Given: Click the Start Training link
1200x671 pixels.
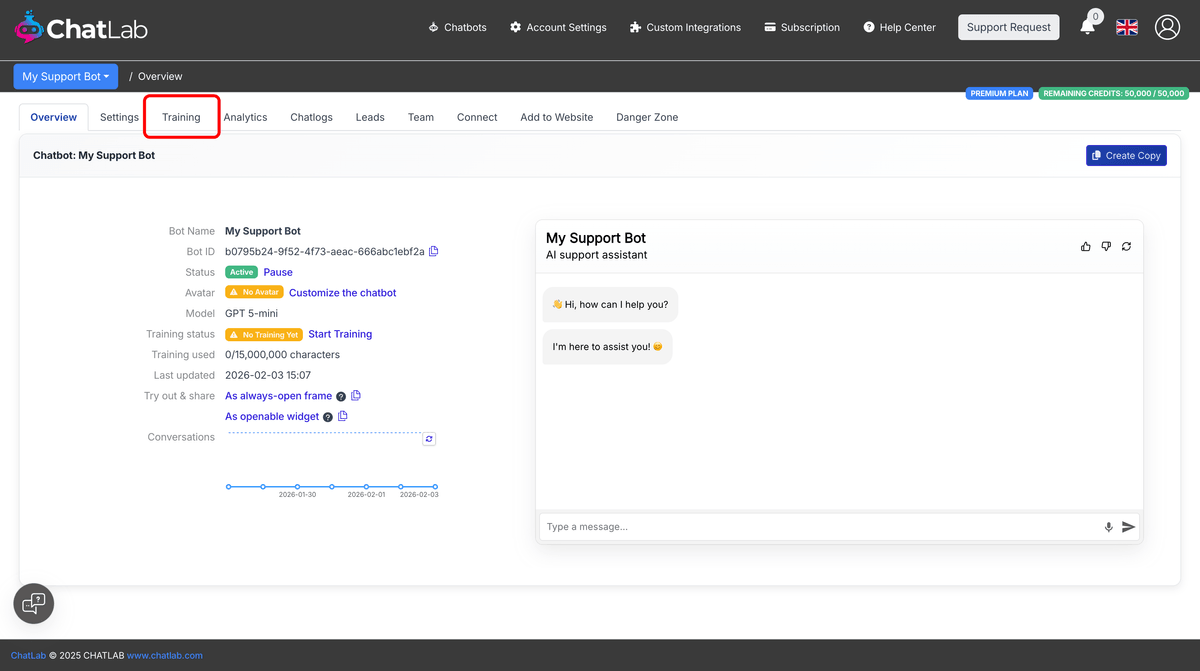Looking at the screenshot, I should [340, 333].
